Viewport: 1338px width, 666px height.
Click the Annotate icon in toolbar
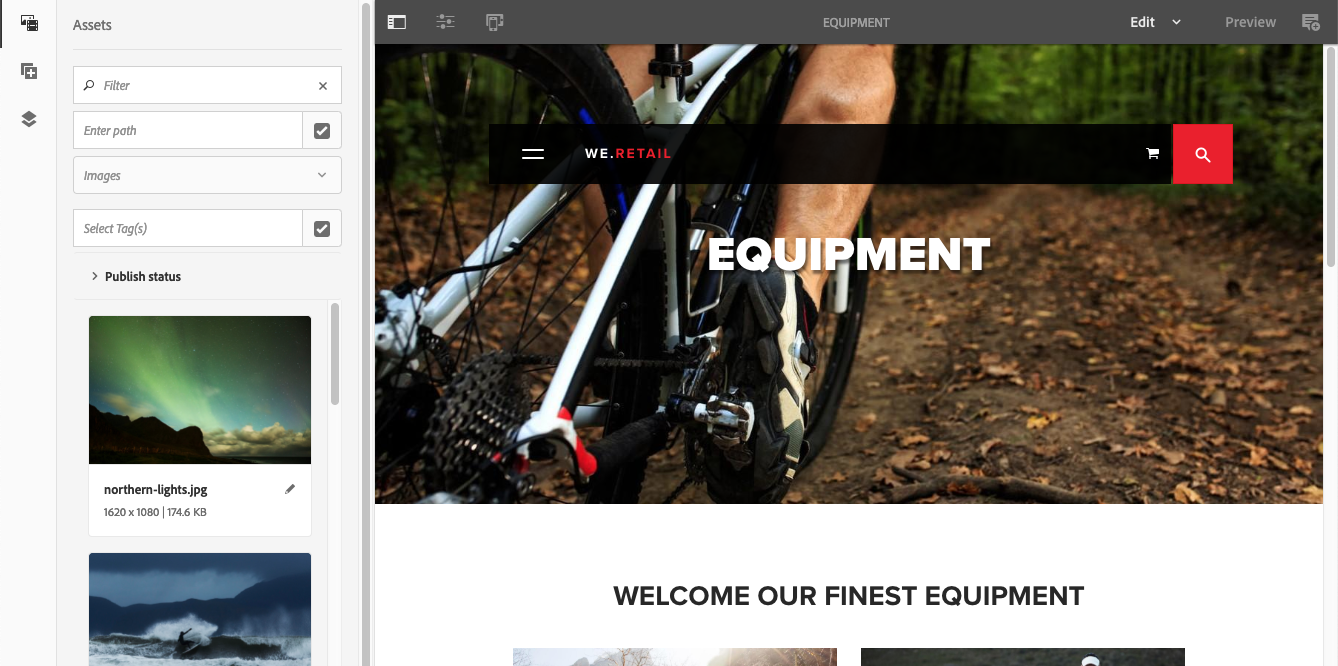[x=1310, y=22]
